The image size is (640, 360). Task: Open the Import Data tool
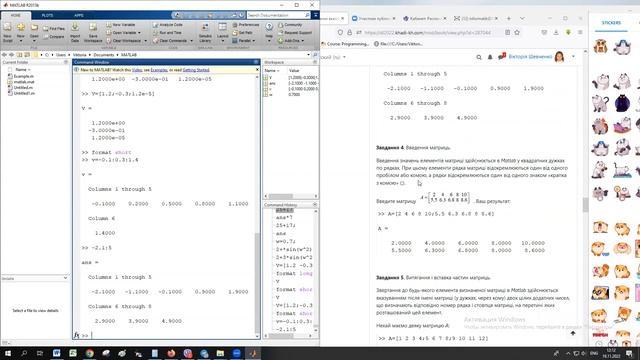click(x=75, y=32)
